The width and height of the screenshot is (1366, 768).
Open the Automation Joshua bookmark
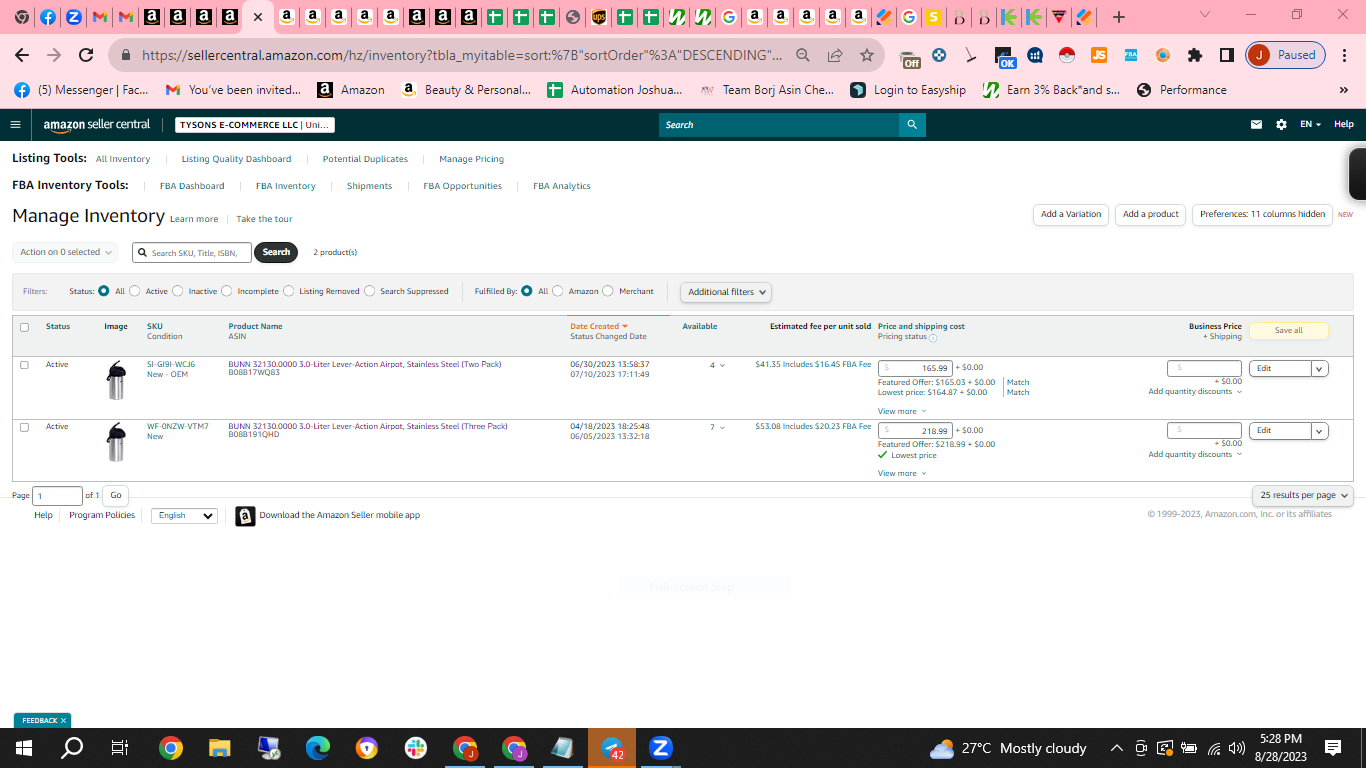pyautogui.click(x=615, y=90)
